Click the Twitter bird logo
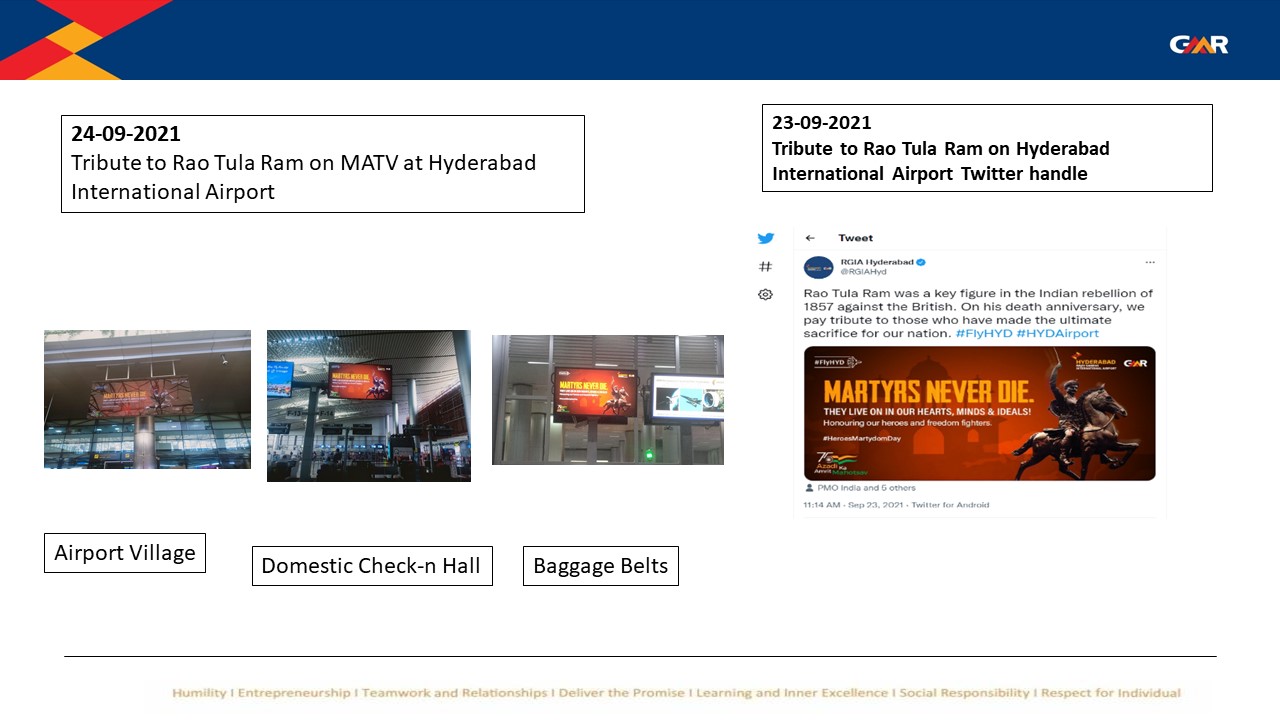 pyautogui.click(x=765, y=238)
